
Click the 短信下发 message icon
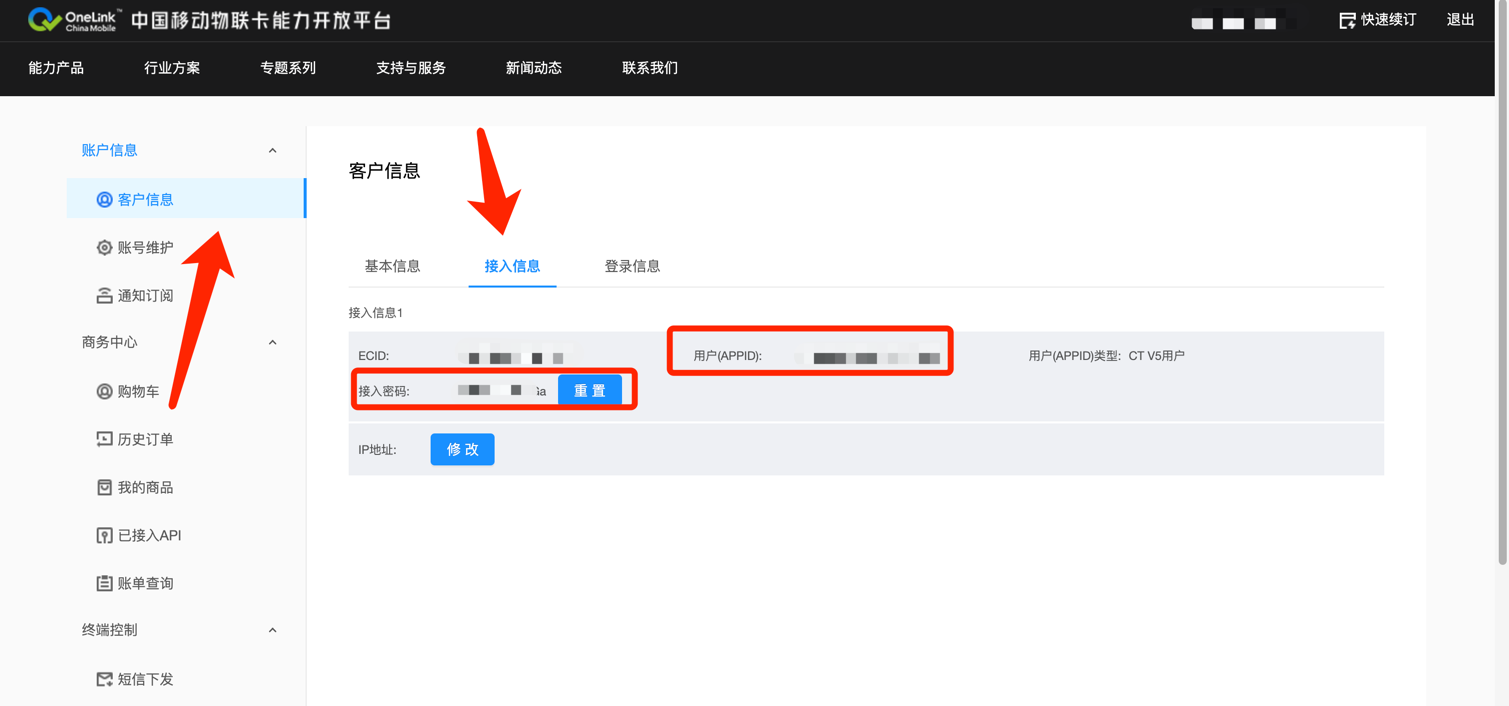click(x=104, y=680)
